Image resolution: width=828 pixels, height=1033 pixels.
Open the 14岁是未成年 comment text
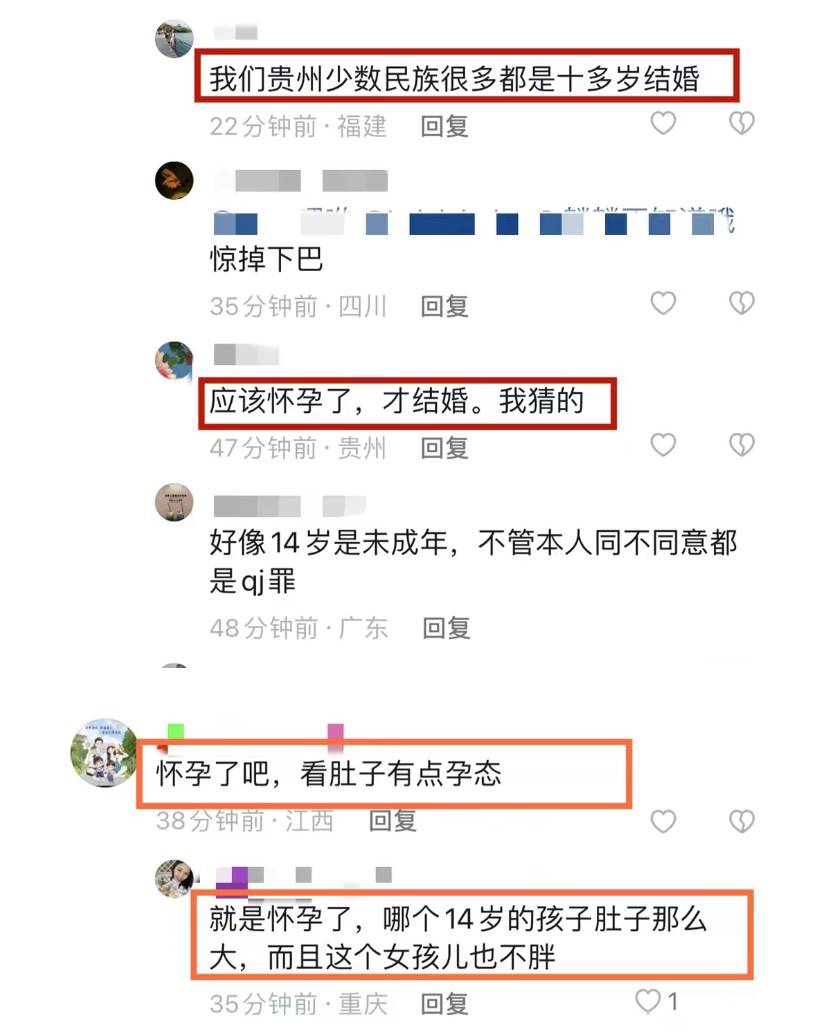473,562
